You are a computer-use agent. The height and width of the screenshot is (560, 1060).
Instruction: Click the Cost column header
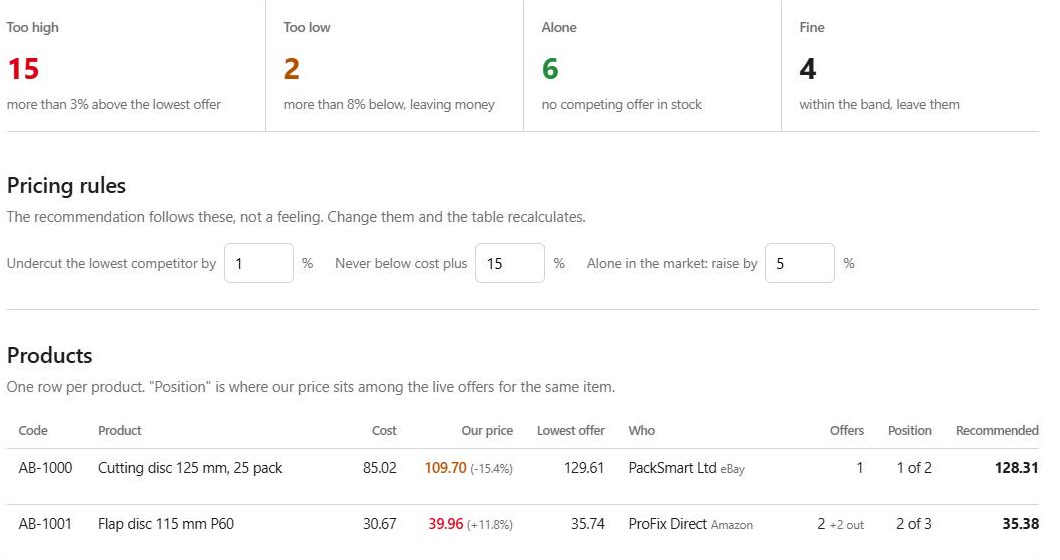384,430
